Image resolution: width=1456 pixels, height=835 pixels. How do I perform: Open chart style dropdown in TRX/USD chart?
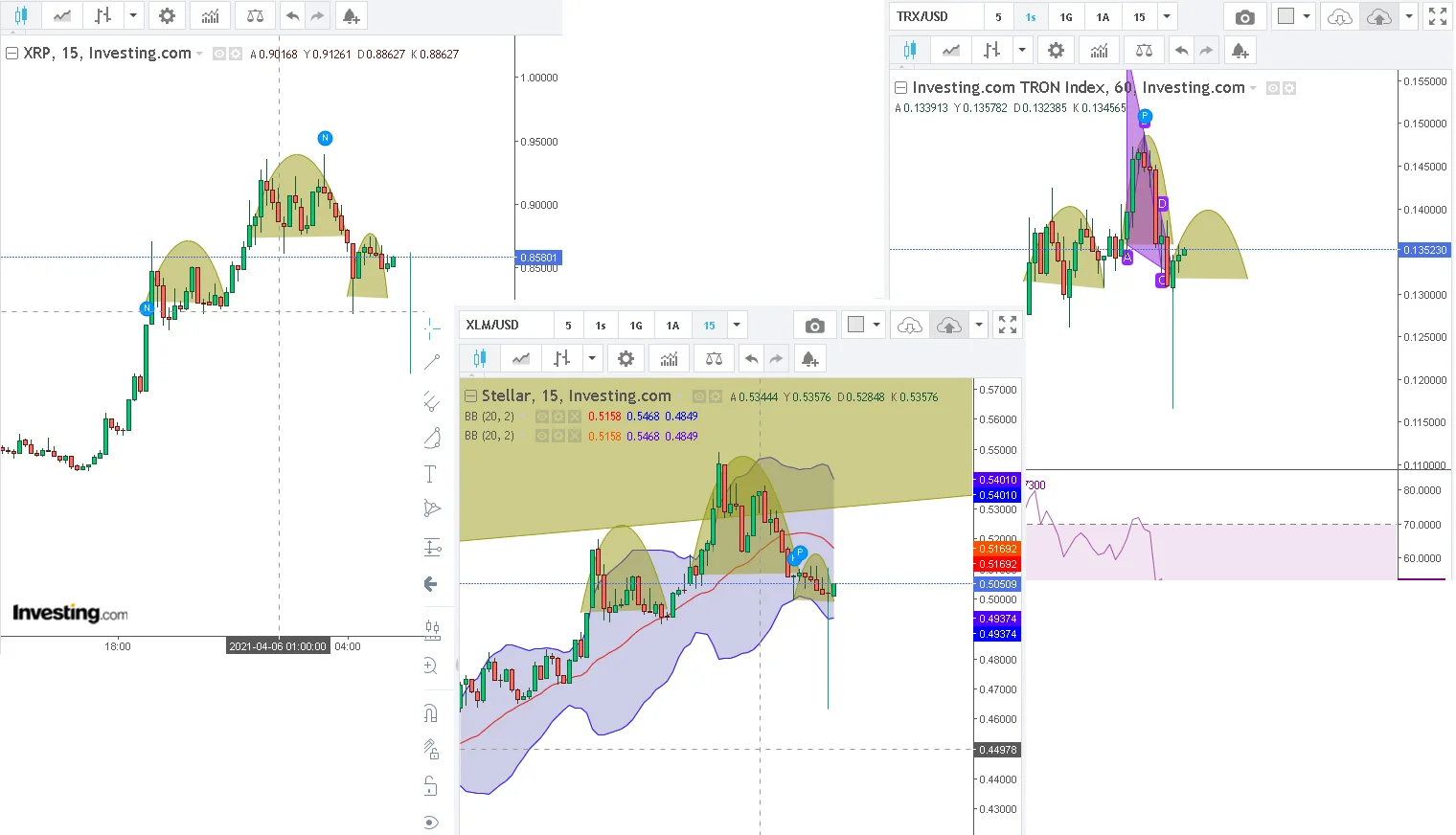point(1022,51)
